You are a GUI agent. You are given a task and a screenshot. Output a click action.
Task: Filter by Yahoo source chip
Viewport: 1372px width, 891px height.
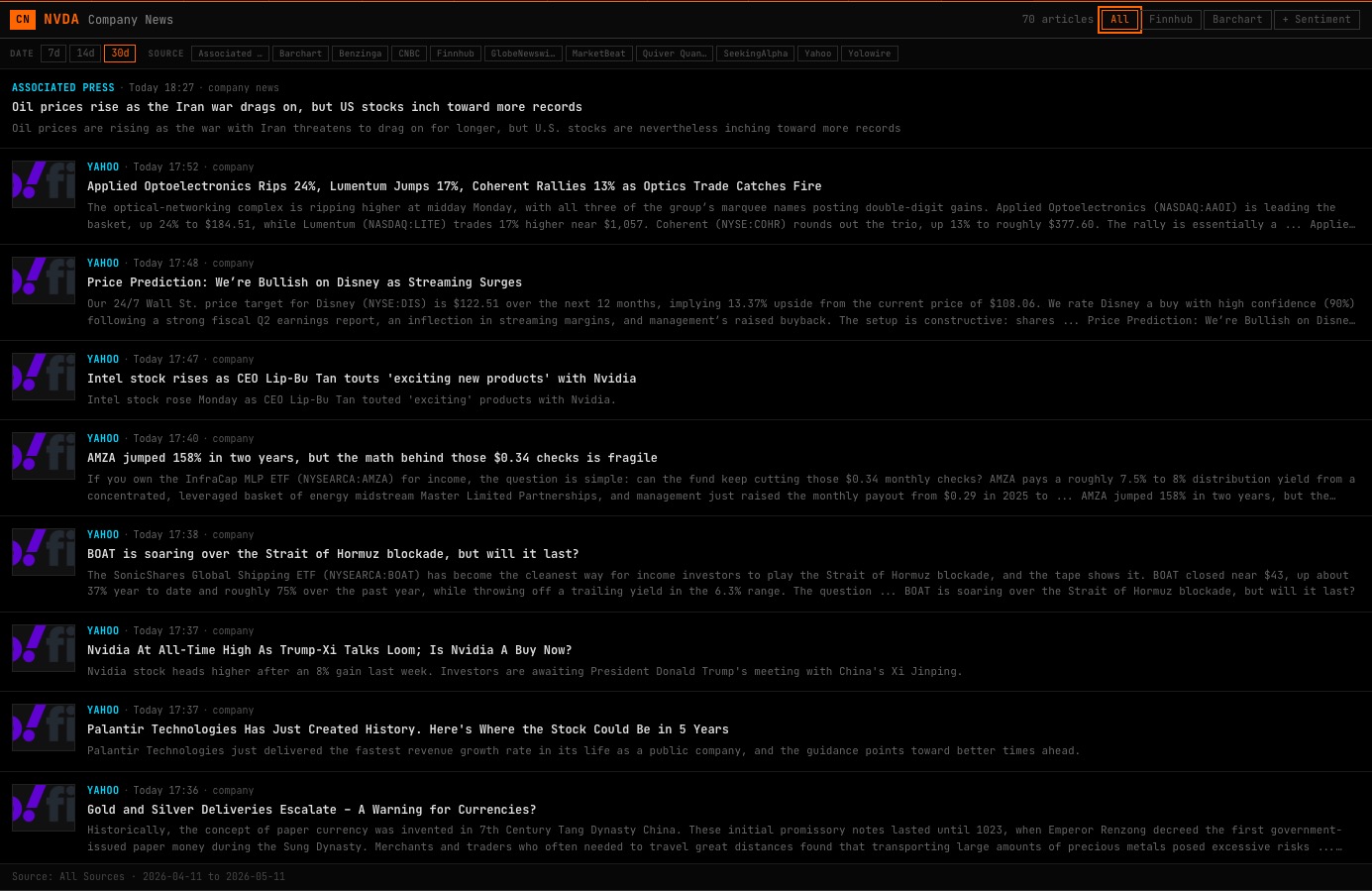pos(818,54)
